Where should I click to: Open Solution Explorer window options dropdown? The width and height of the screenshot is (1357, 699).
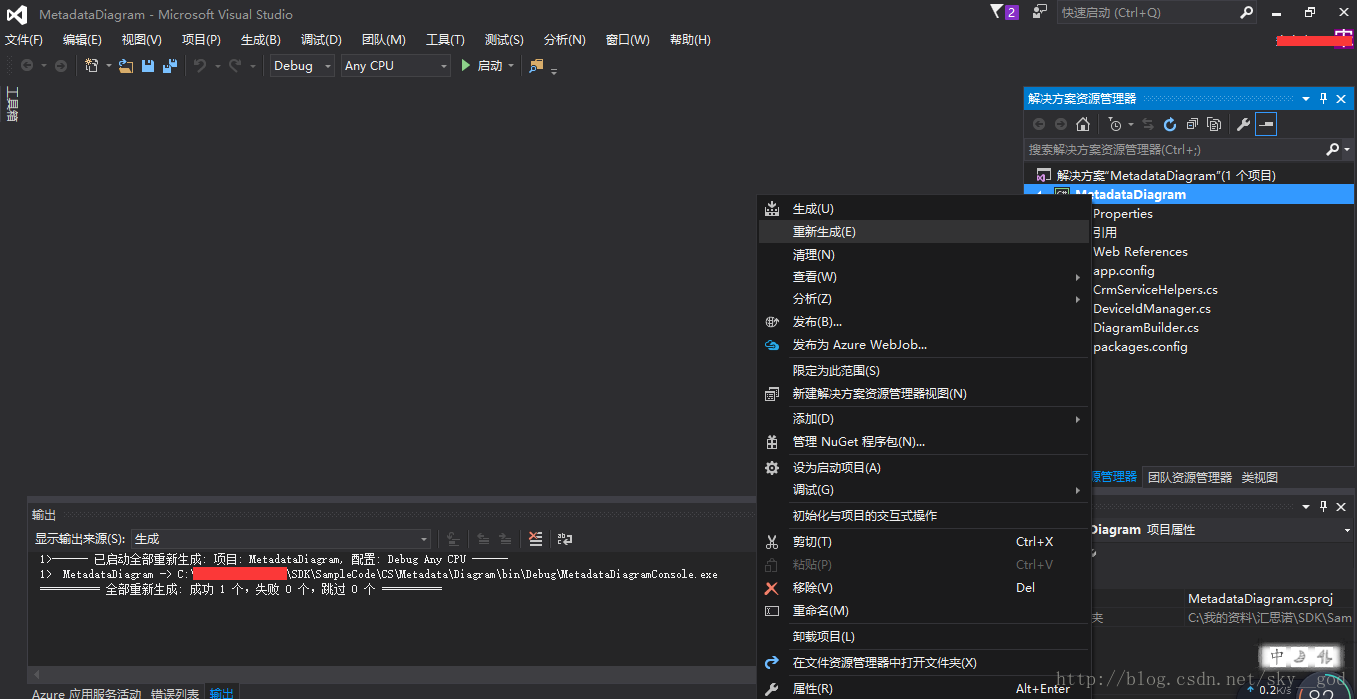[1306, 99]
